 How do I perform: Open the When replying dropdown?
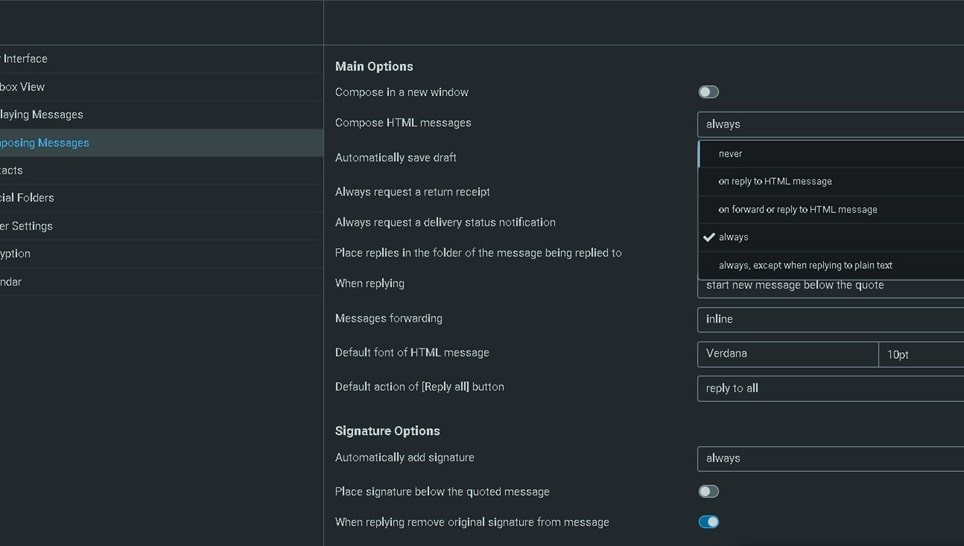pyautogui.click(x=830, y=286)
